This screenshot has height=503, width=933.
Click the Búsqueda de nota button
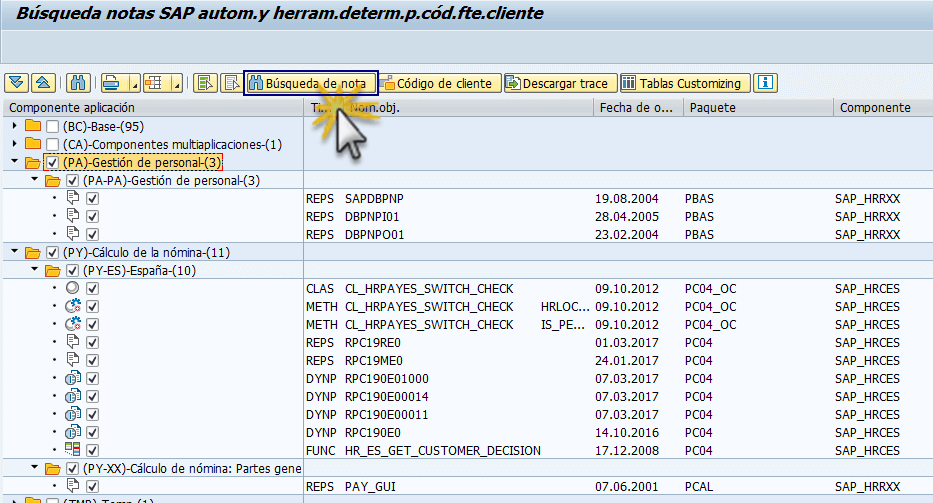pos(311,83)
